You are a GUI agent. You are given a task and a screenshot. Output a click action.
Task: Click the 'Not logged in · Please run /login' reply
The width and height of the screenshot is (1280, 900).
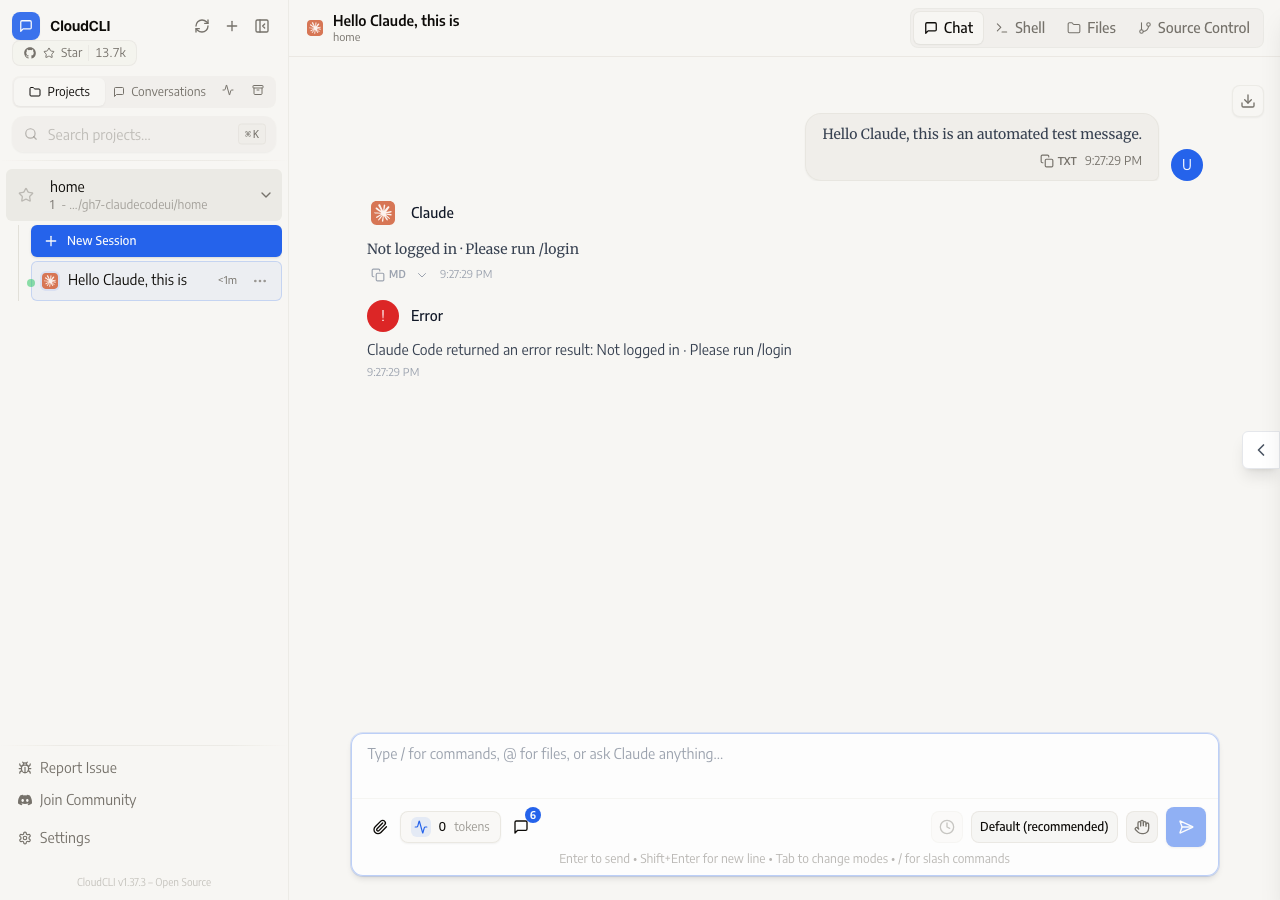coord(473,249)
